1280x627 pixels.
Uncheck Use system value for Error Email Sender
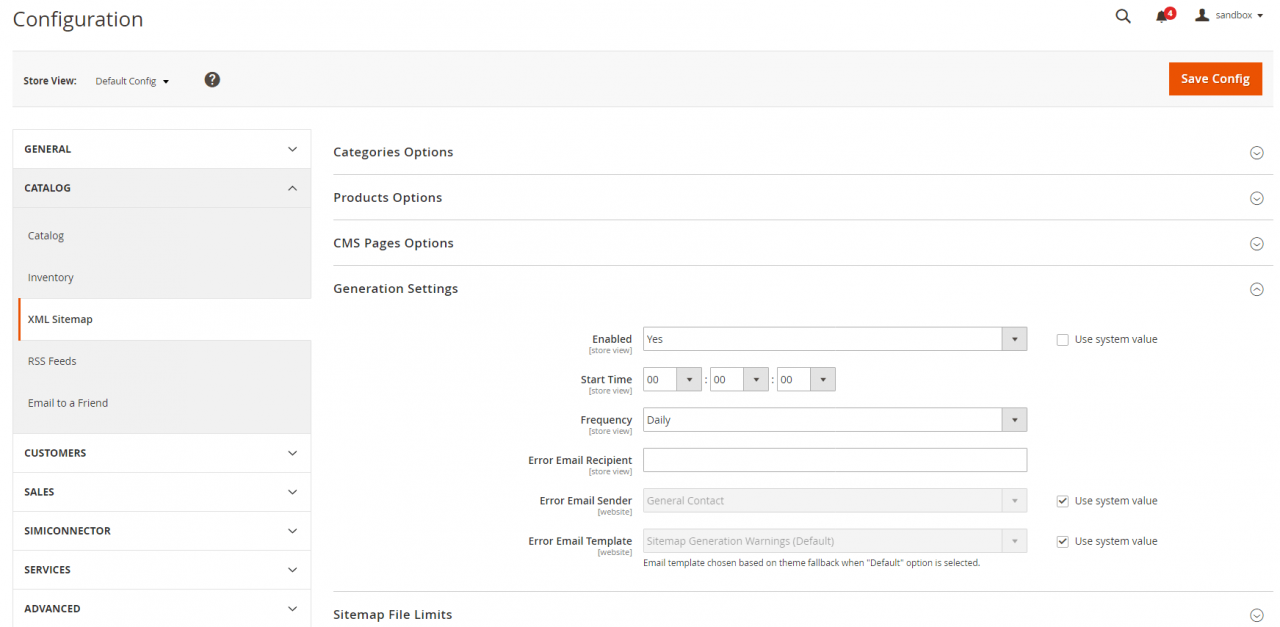pyautogui.click(x=1063, y=501)
